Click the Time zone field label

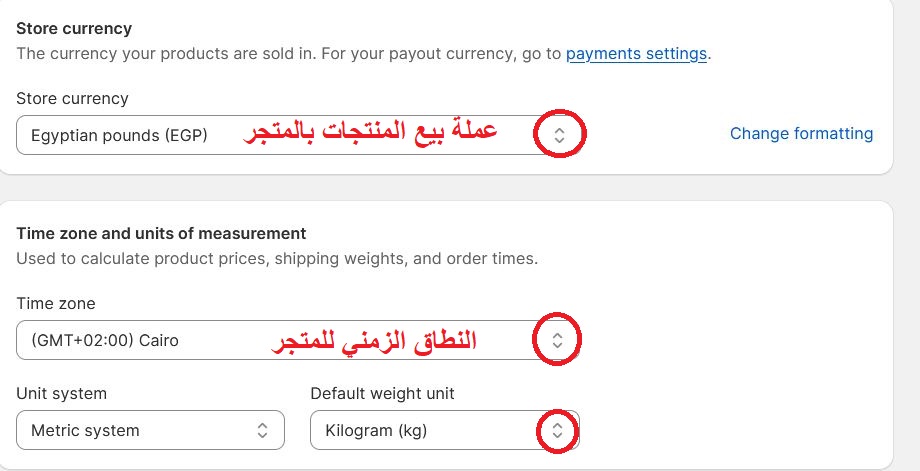[56, 303]
